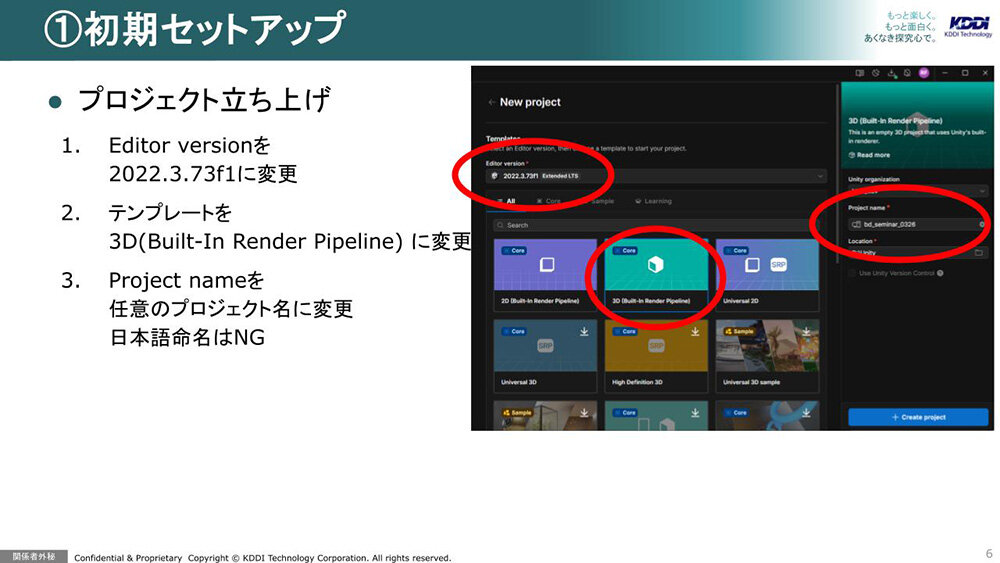
Task: Select the 3D (Built-In Render Pipeline) template
Action: (656, 268)
